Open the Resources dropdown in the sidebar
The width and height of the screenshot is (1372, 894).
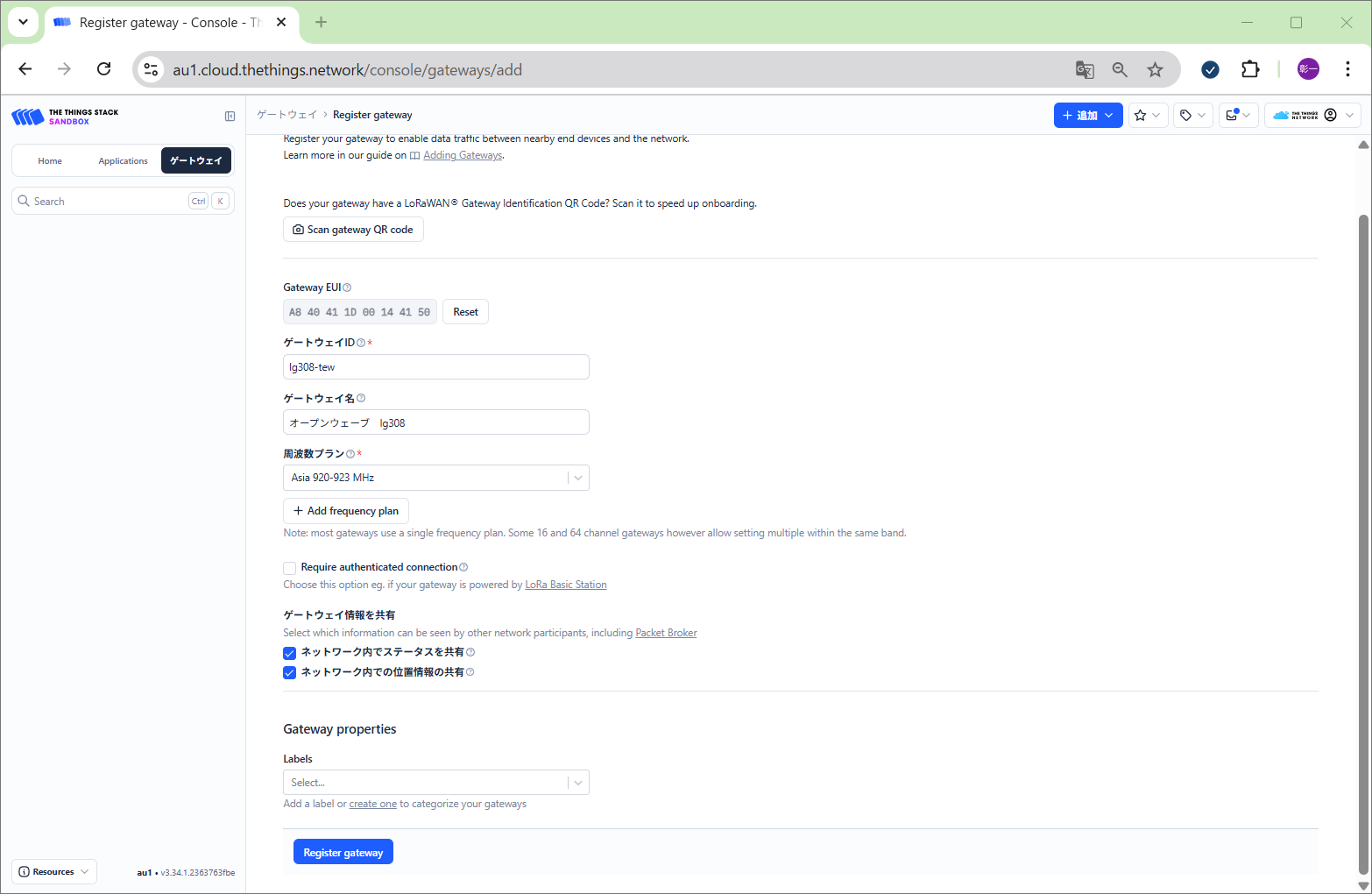pyautogui.click(x=54, y=872)
